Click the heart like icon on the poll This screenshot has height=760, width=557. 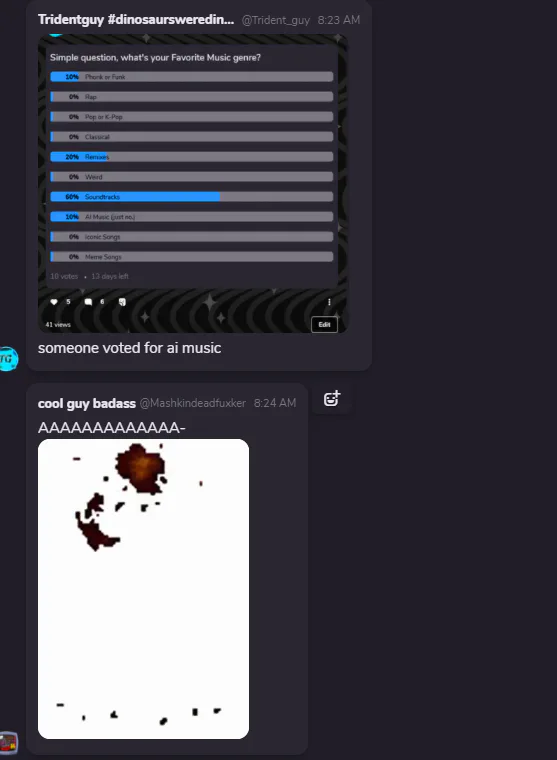(x=54, y=302)
